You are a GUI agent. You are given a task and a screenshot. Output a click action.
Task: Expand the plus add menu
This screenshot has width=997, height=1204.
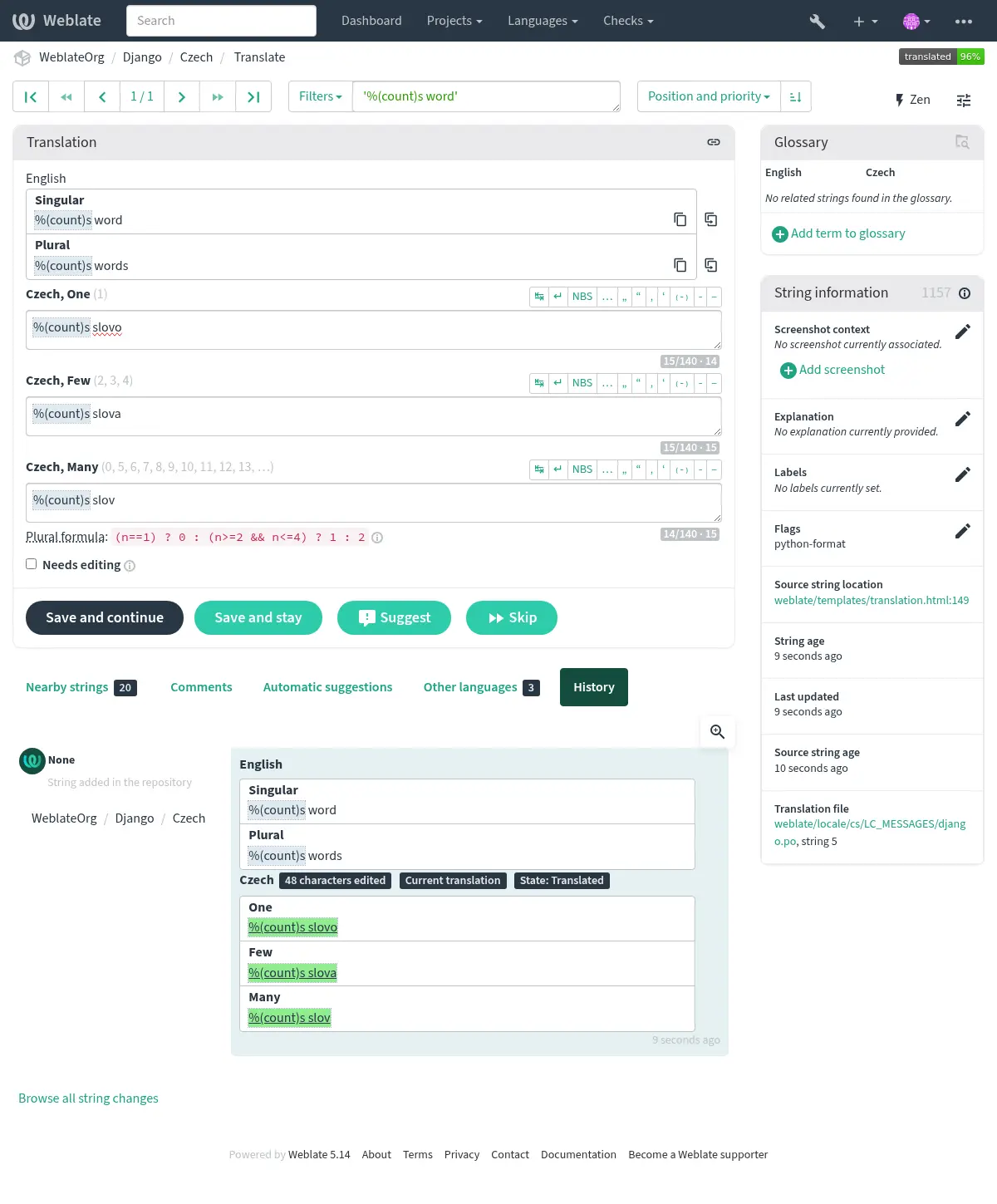[x=866, y=22]
